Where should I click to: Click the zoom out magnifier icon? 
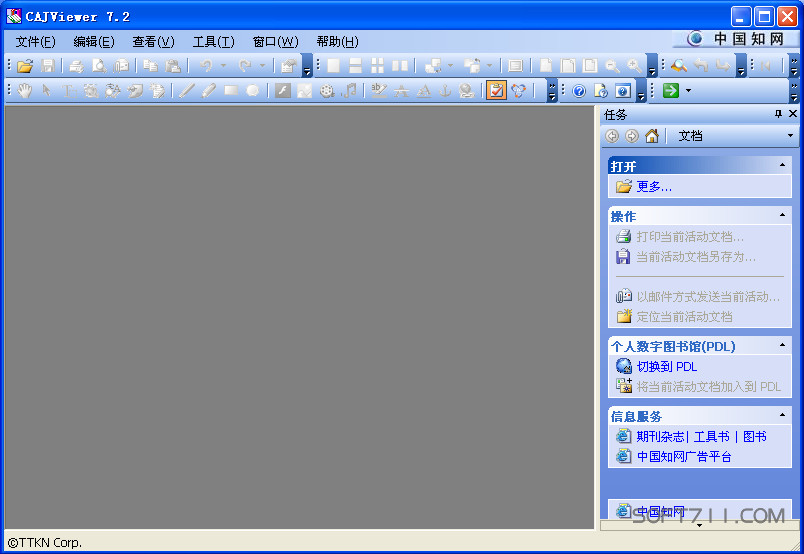tap(612, 66)
